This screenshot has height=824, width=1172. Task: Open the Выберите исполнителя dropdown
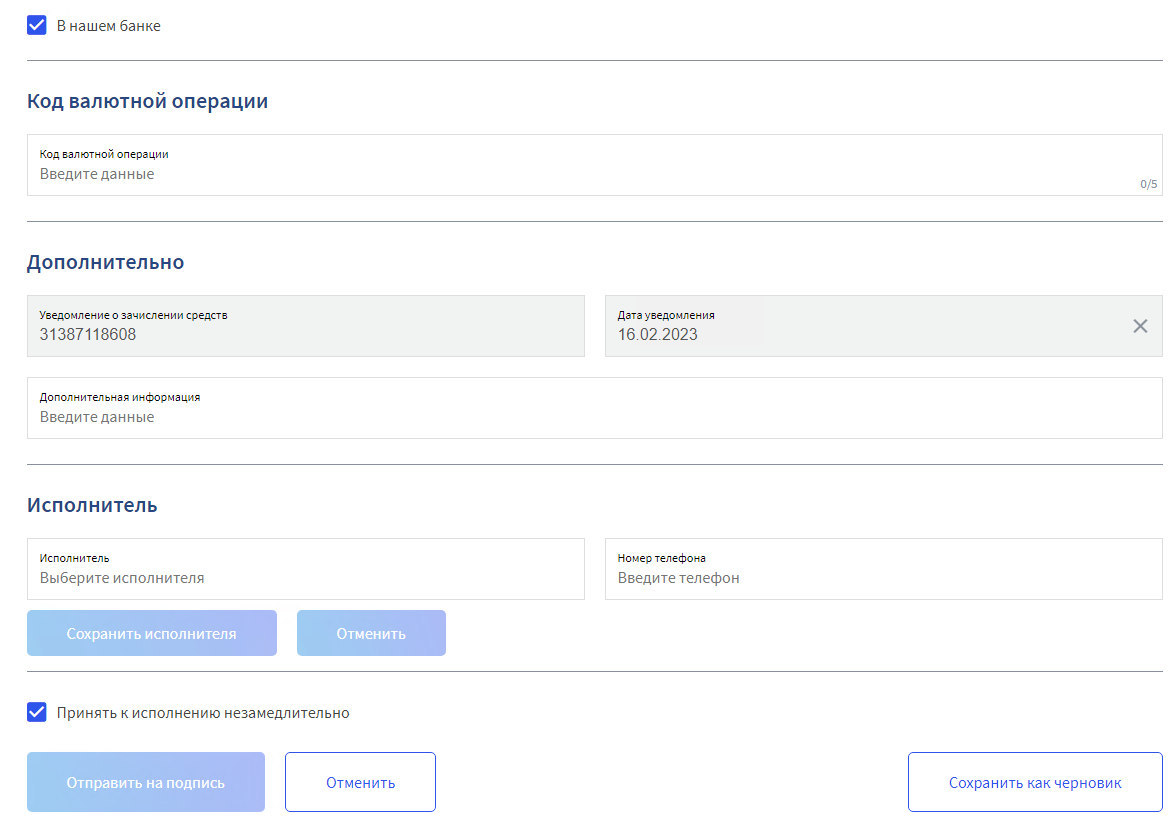(306, 569)
